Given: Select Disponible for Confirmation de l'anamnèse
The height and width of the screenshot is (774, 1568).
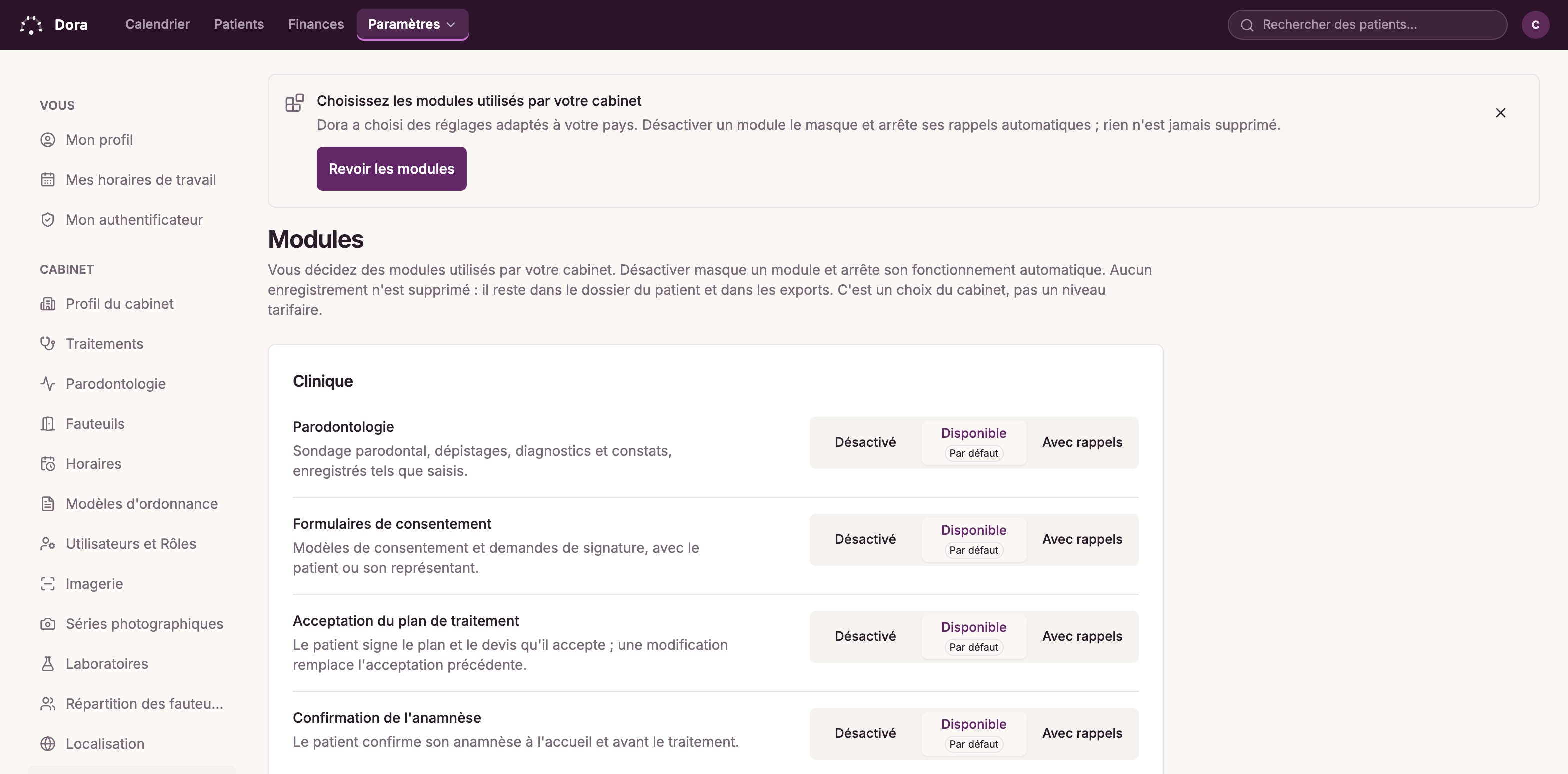Looking at the screenshot, I should [x=974, y=734].
